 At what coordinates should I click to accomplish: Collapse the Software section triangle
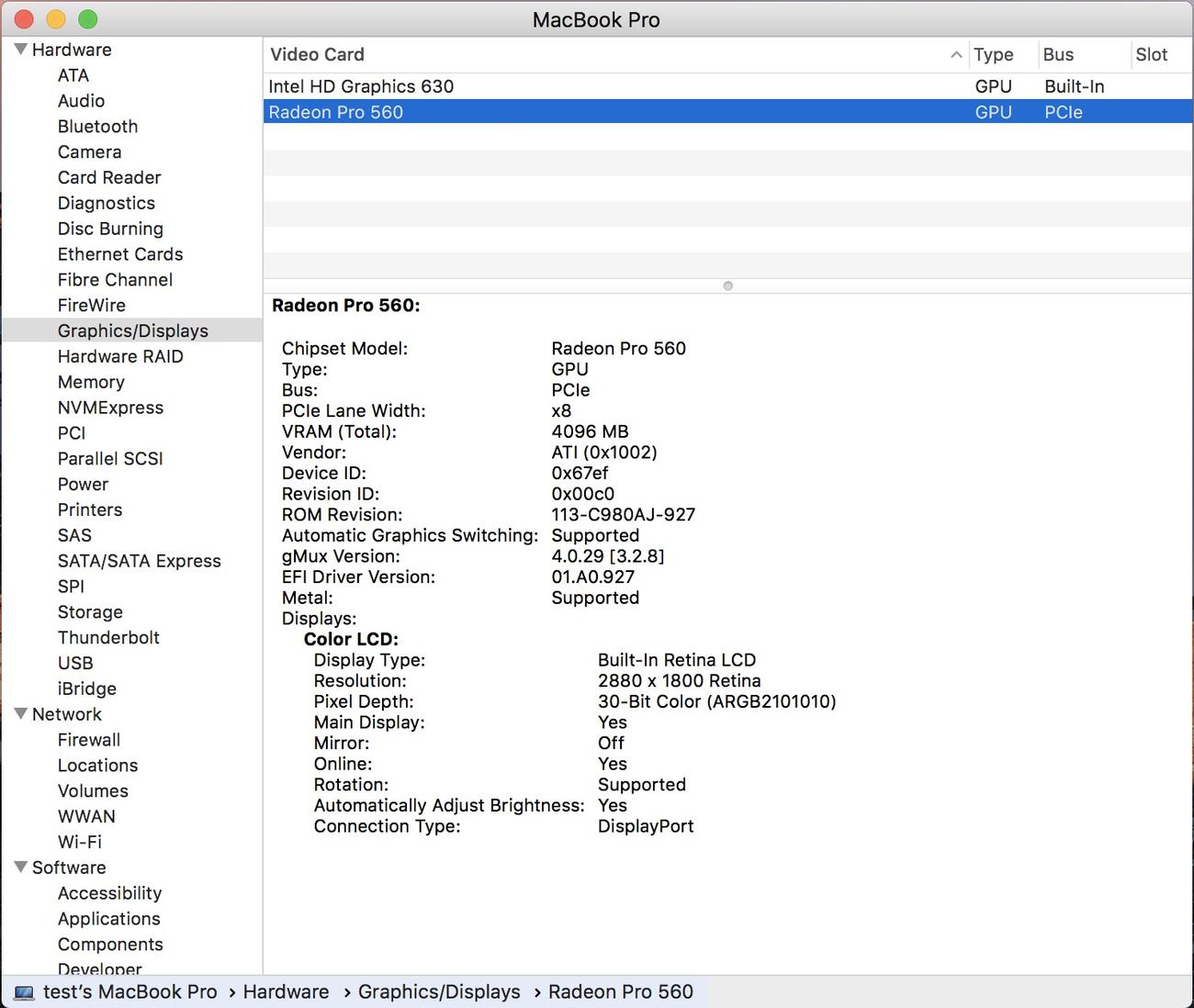coord(20,868)
